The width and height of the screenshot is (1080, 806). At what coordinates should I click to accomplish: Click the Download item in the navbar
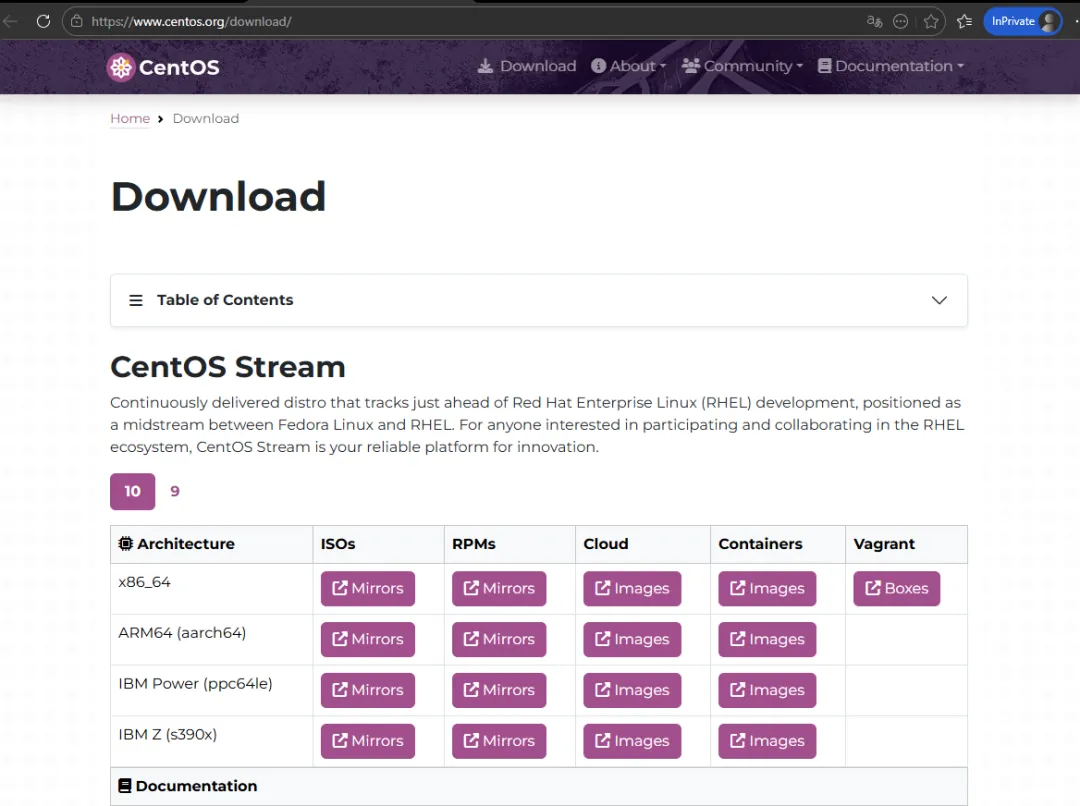tap(527, 66)
